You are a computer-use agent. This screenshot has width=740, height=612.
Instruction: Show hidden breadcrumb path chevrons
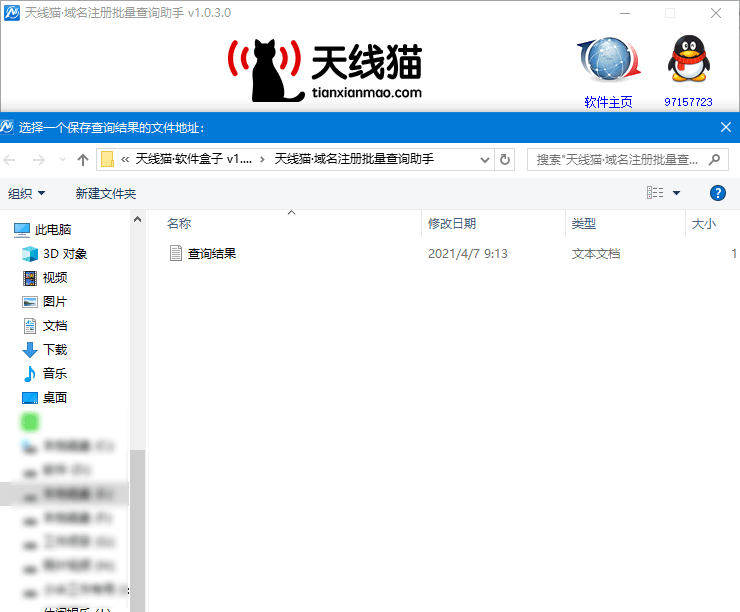pos(125,159)
